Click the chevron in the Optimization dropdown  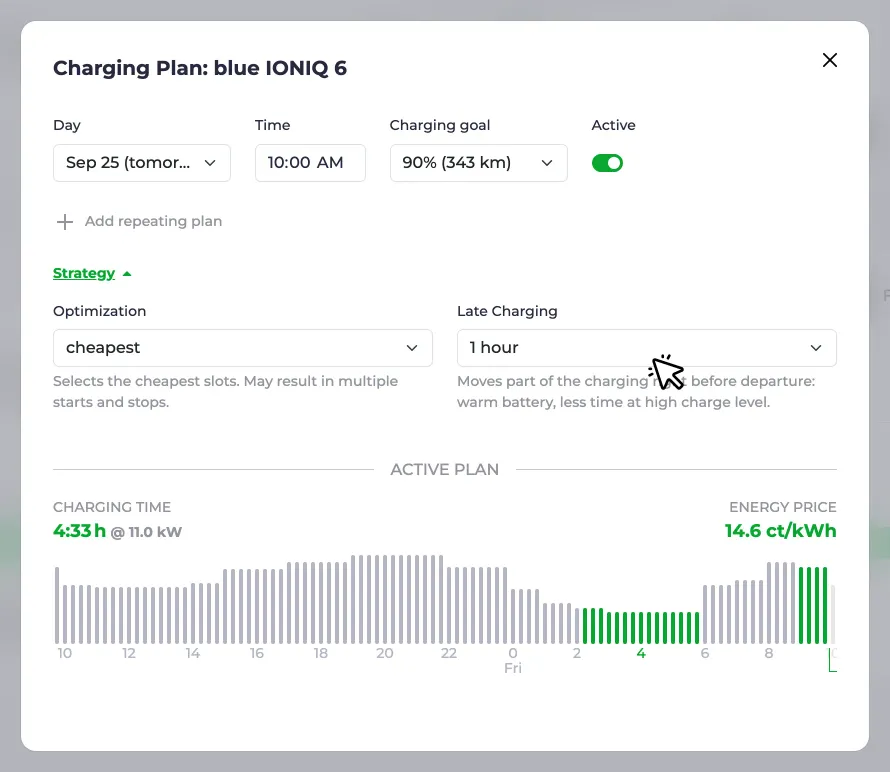pos(412,348)
